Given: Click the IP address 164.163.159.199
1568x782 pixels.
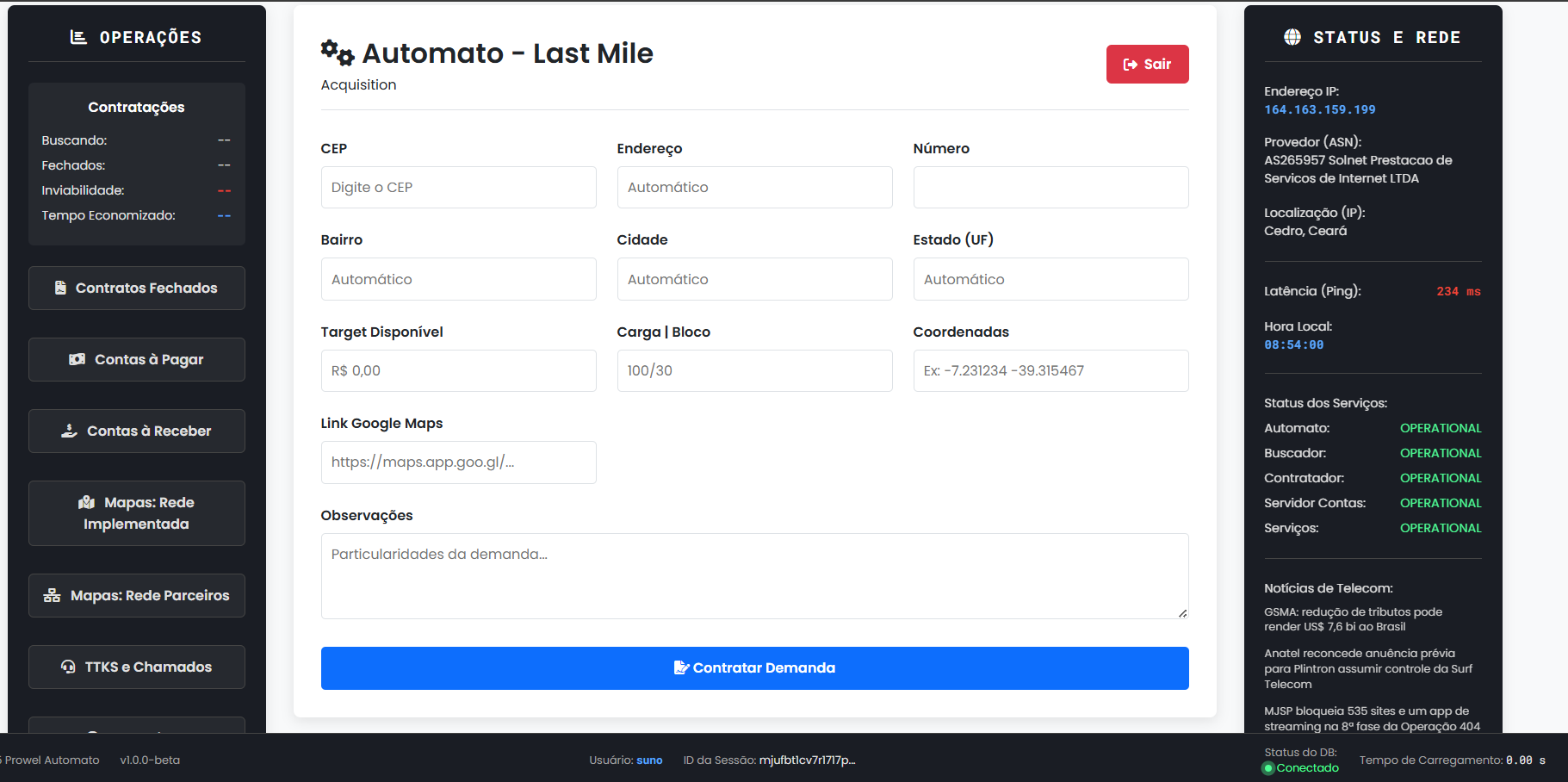Looking at the screenshot, I should (1320, 109).
